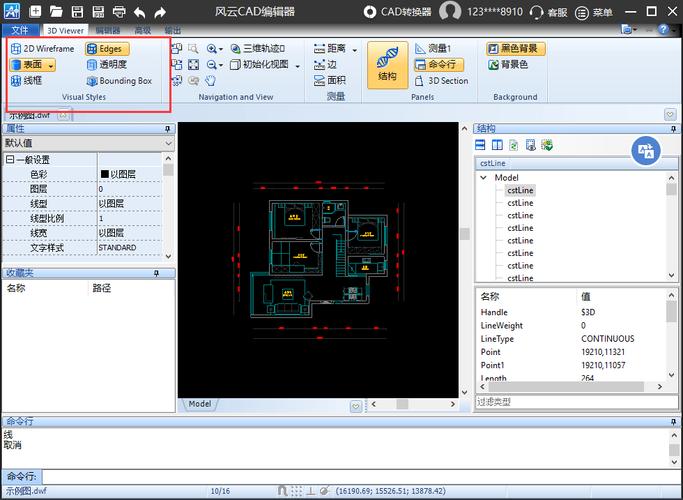This screenshot has height=500, width=683.
Task: Print the drawing with the printer icon
Action: [119, 12]
